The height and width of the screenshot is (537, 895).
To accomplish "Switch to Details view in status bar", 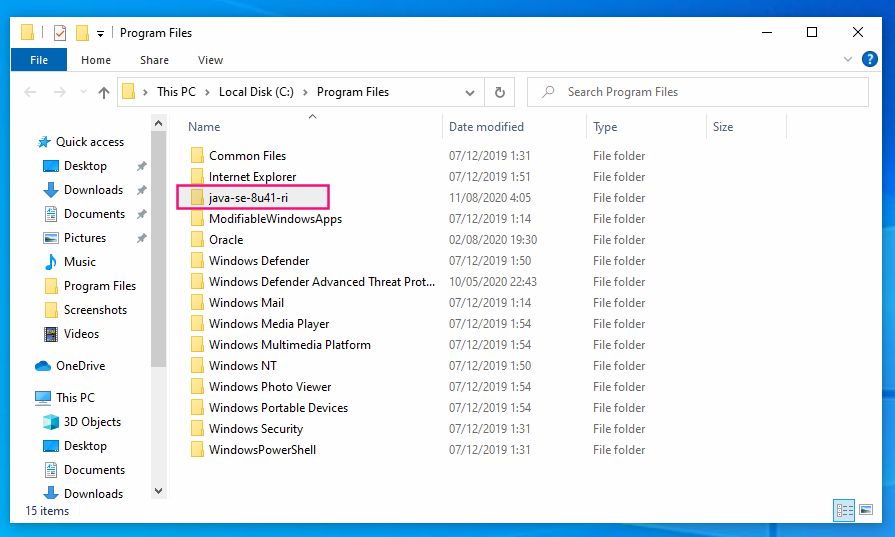I will coord(844,510).
